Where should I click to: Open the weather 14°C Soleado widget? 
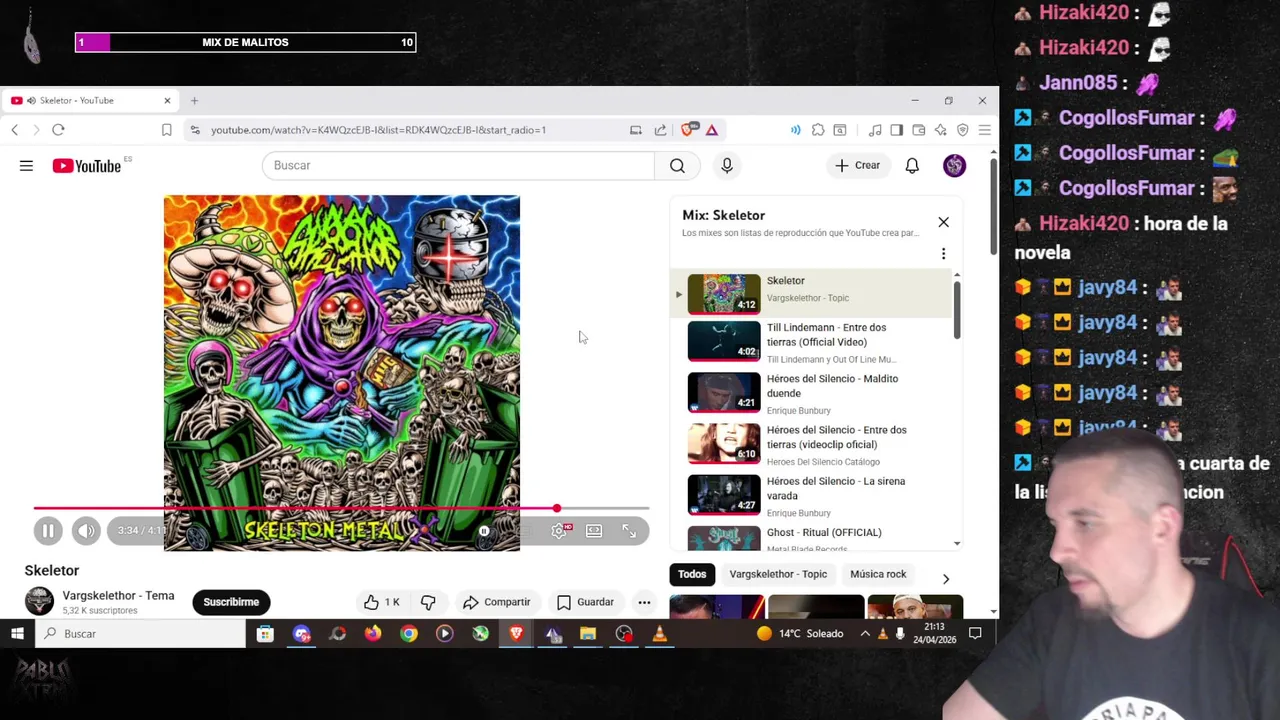800,634
